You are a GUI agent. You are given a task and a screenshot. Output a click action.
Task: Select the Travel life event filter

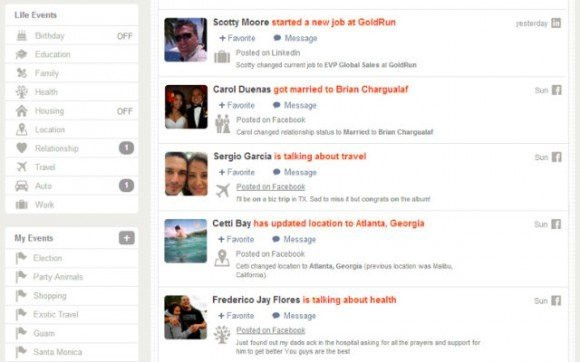[x=72, y=167]
